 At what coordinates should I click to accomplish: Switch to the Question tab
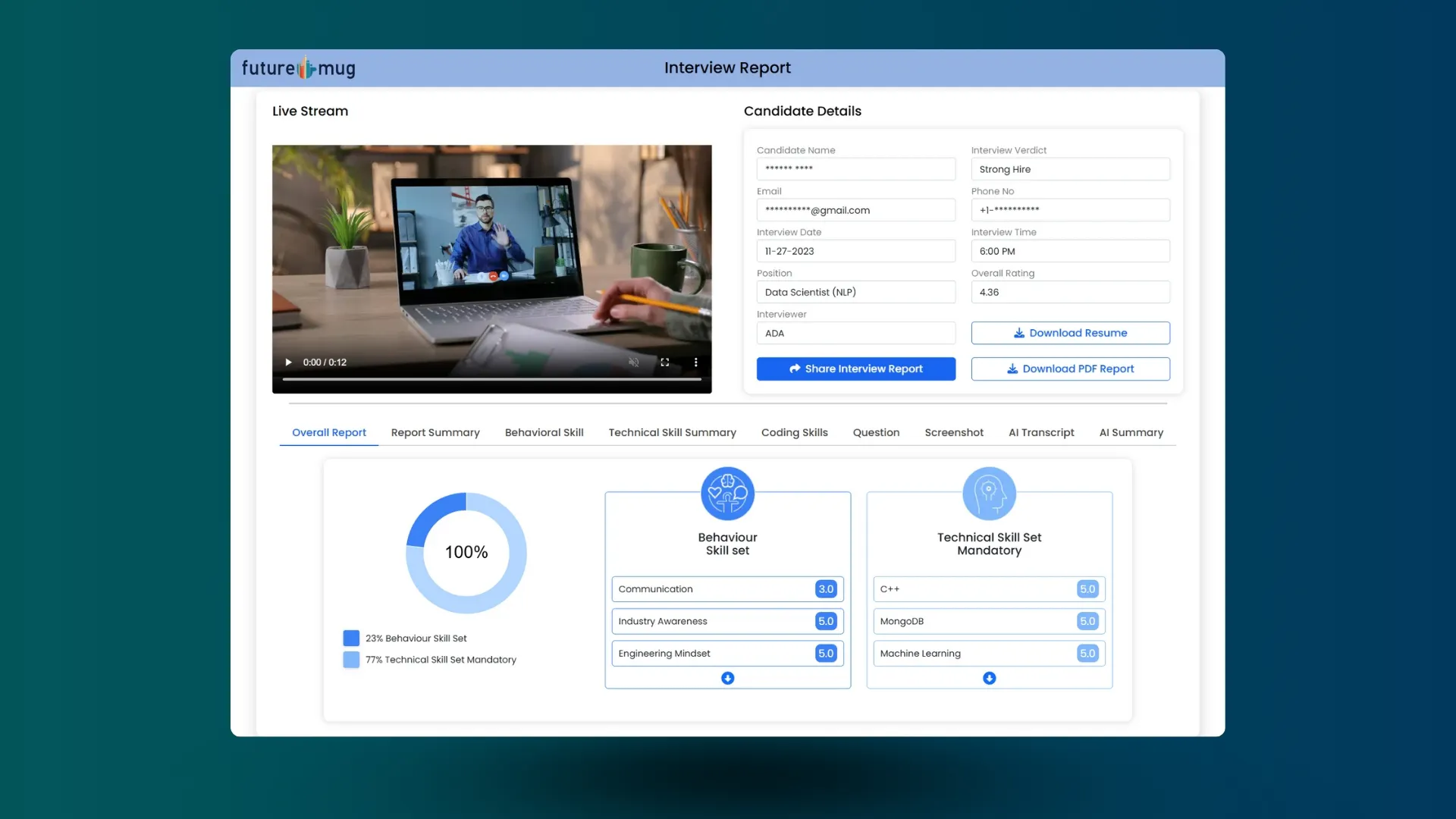876,432
